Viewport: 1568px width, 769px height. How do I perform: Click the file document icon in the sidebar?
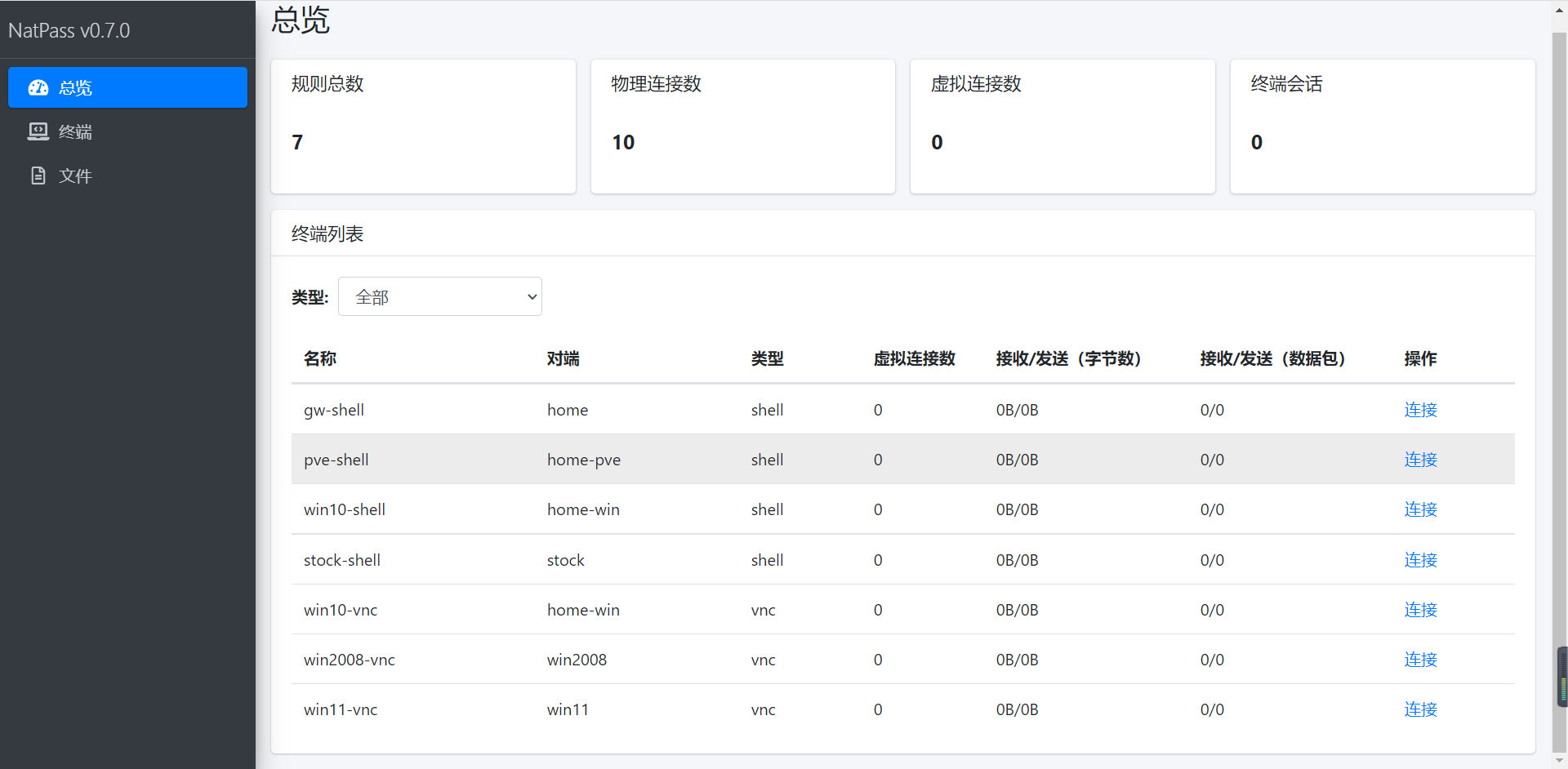click(38, 176)
